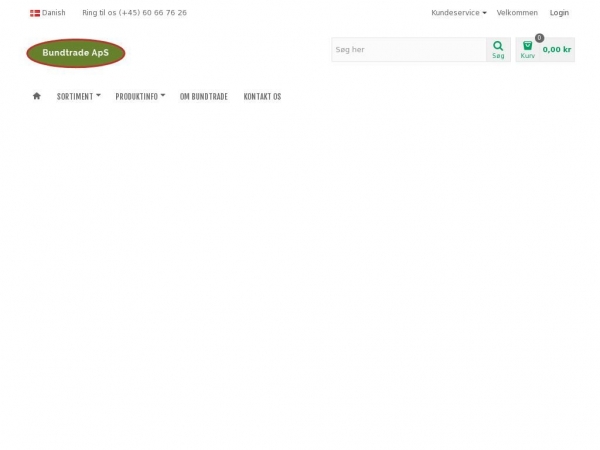Open the Kurv shopping basket icon
This screenshot has height=450, width=600.
coord(527,50)
